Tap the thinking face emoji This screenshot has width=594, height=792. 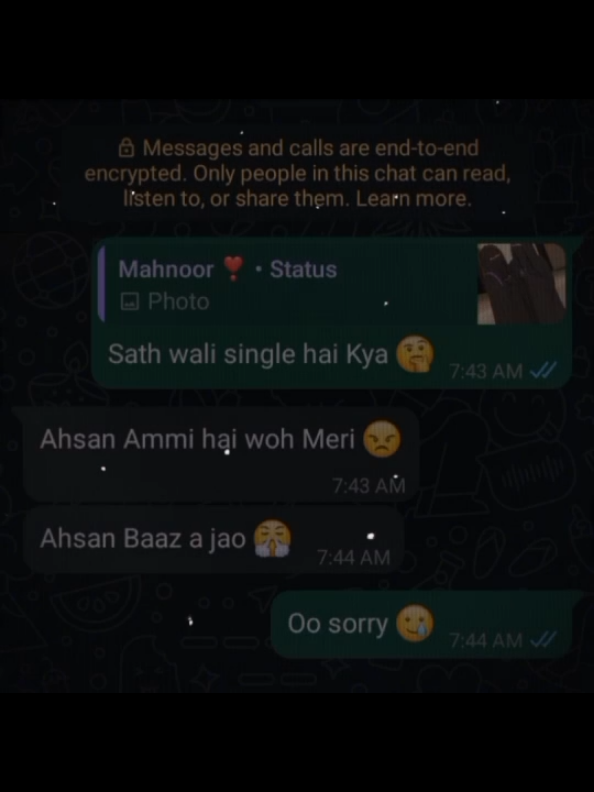(x=415, y=353)
